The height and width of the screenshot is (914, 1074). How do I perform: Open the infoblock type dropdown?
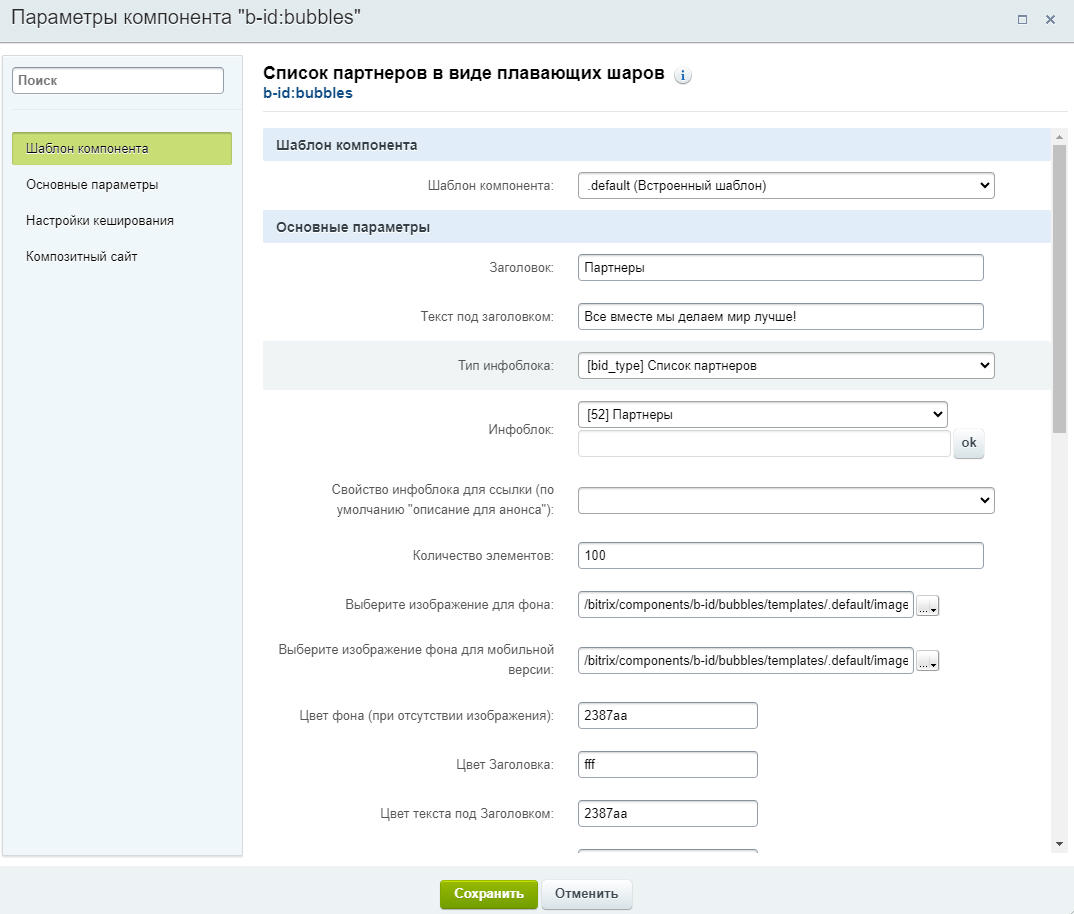pos(786,366)
